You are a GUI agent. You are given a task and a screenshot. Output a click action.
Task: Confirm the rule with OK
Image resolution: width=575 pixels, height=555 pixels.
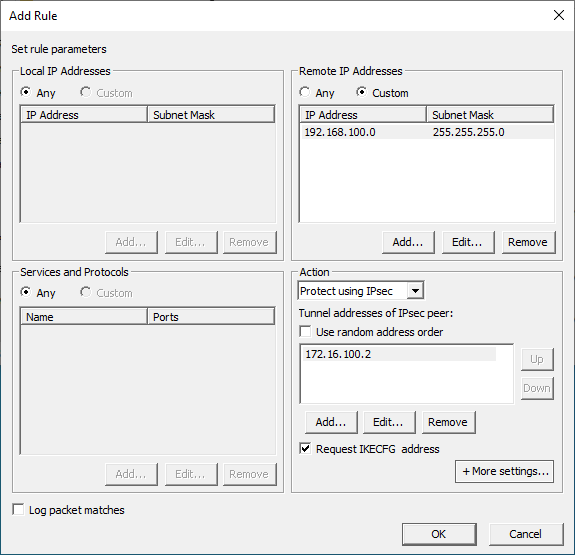[x=439, y=534]
